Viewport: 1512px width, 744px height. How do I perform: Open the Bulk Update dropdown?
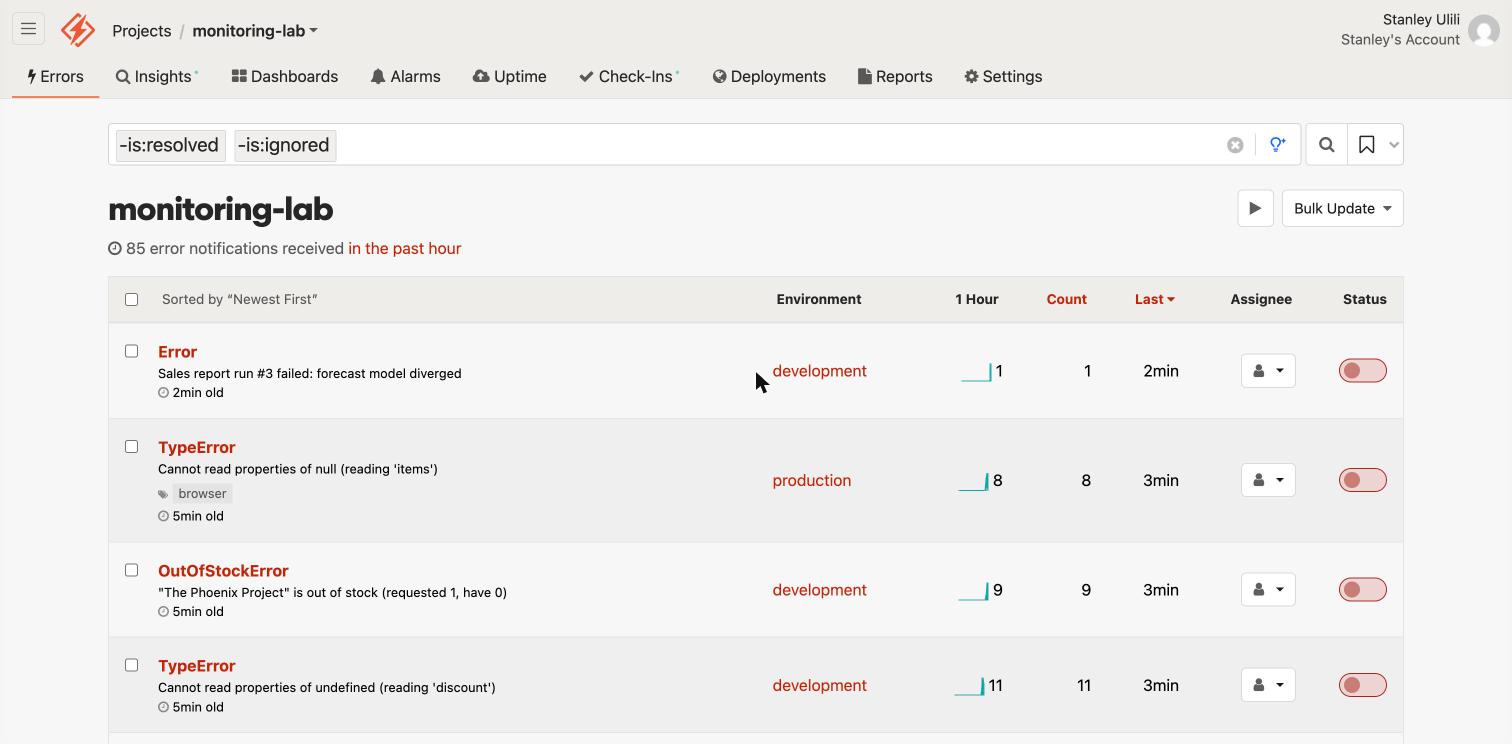tap(1342, 208)
